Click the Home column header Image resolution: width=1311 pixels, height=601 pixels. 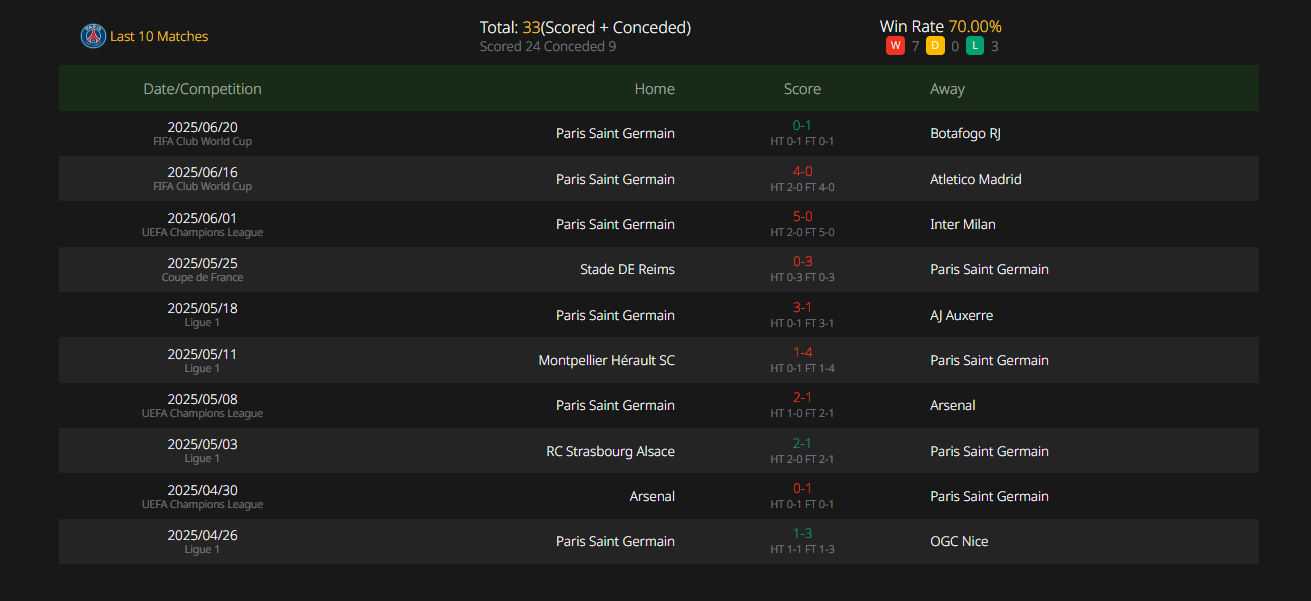pyautogui.click(x=654, y=89)
